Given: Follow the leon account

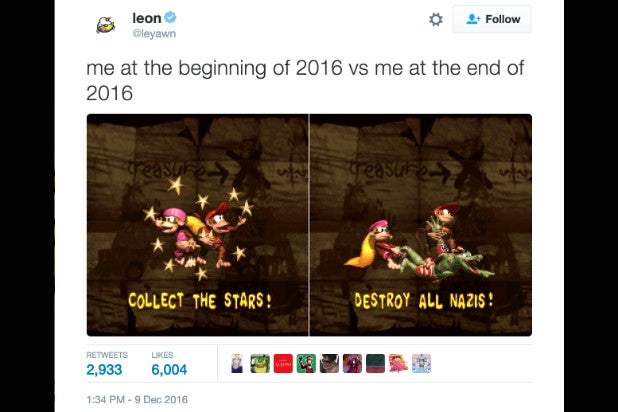Looking at the screenshot, I should coord(492,19).
